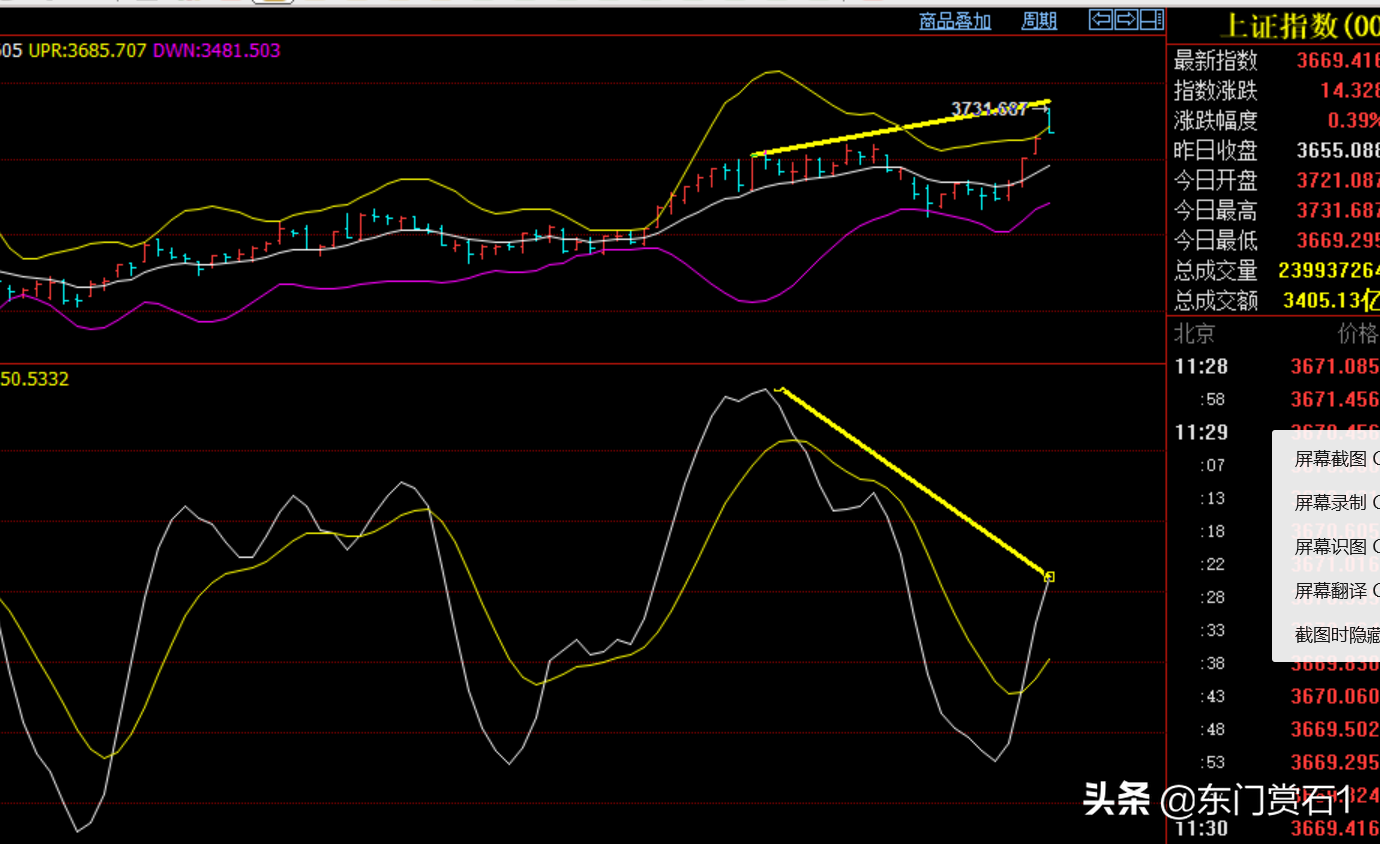This screenshot has height=844, width=1380.
Task: Click the 今日最高 label
Action: point(1215,210)
